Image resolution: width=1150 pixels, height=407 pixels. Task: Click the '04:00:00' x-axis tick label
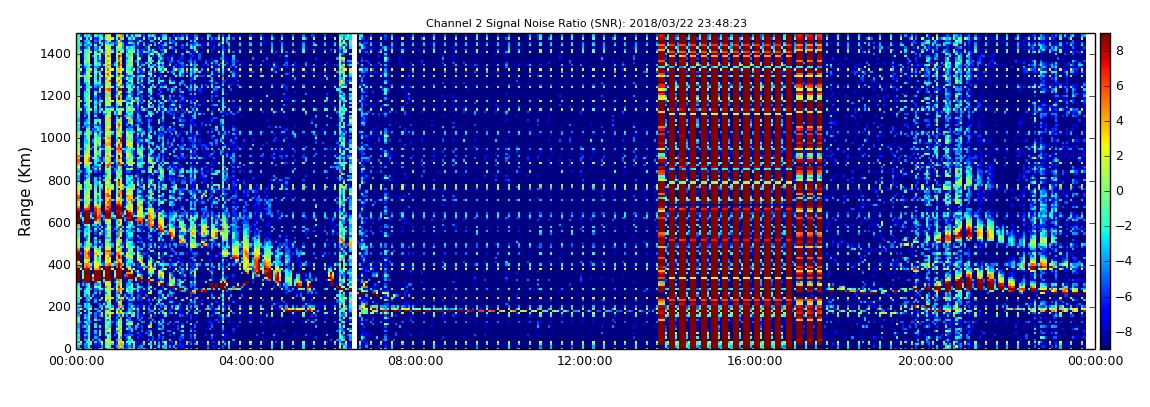coord(247,361)
